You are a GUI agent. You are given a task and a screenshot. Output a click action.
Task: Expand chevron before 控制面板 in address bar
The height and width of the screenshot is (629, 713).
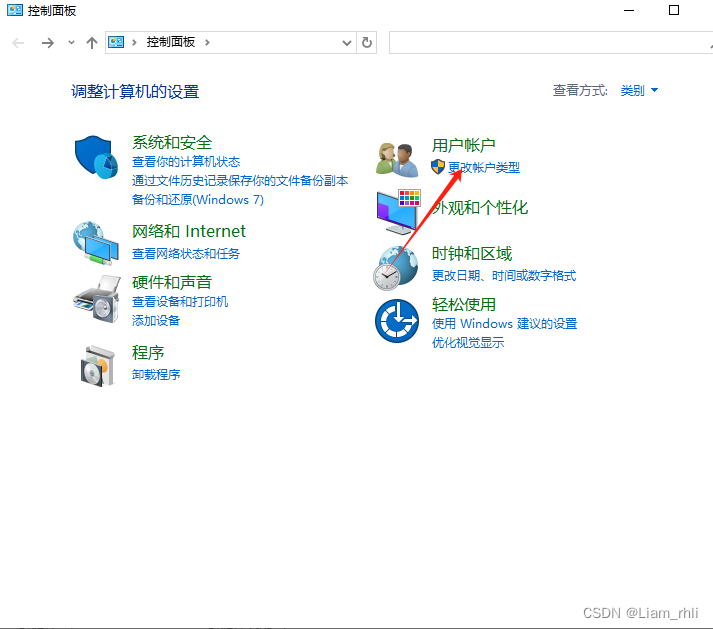tap(134, 42)
